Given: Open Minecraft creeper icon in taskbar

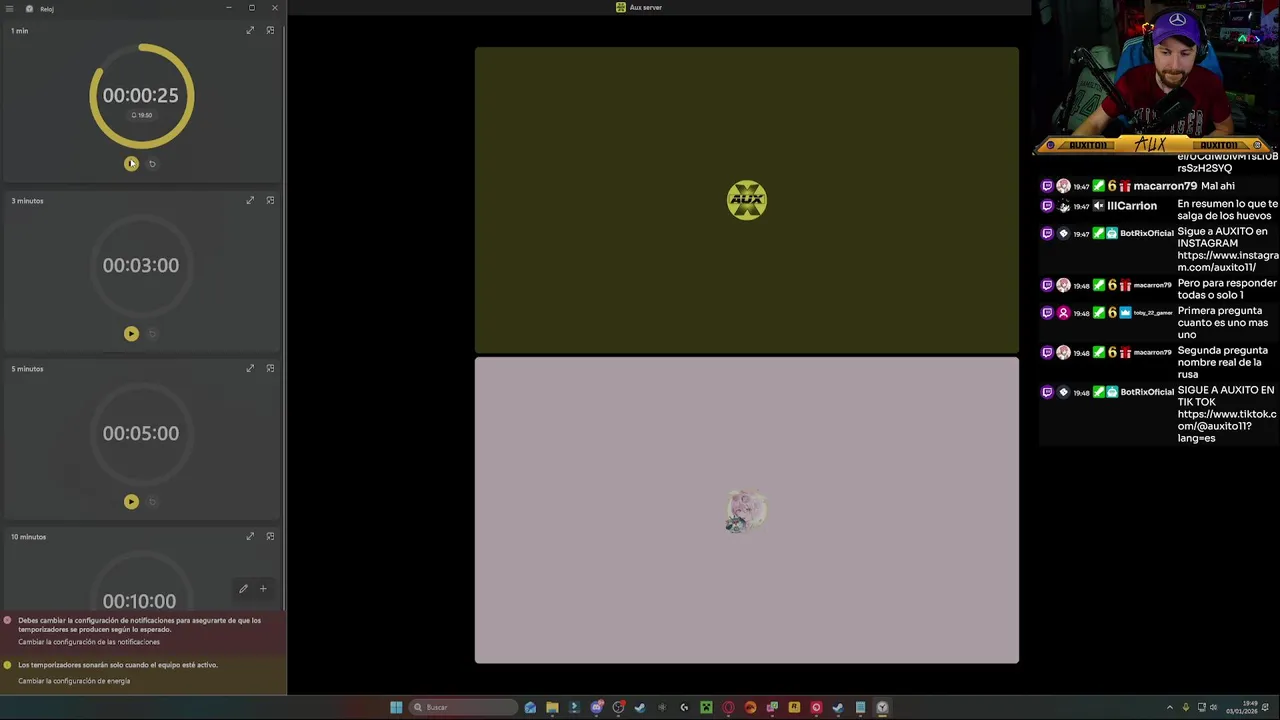Looking at the screenshot, I should 706,707.
